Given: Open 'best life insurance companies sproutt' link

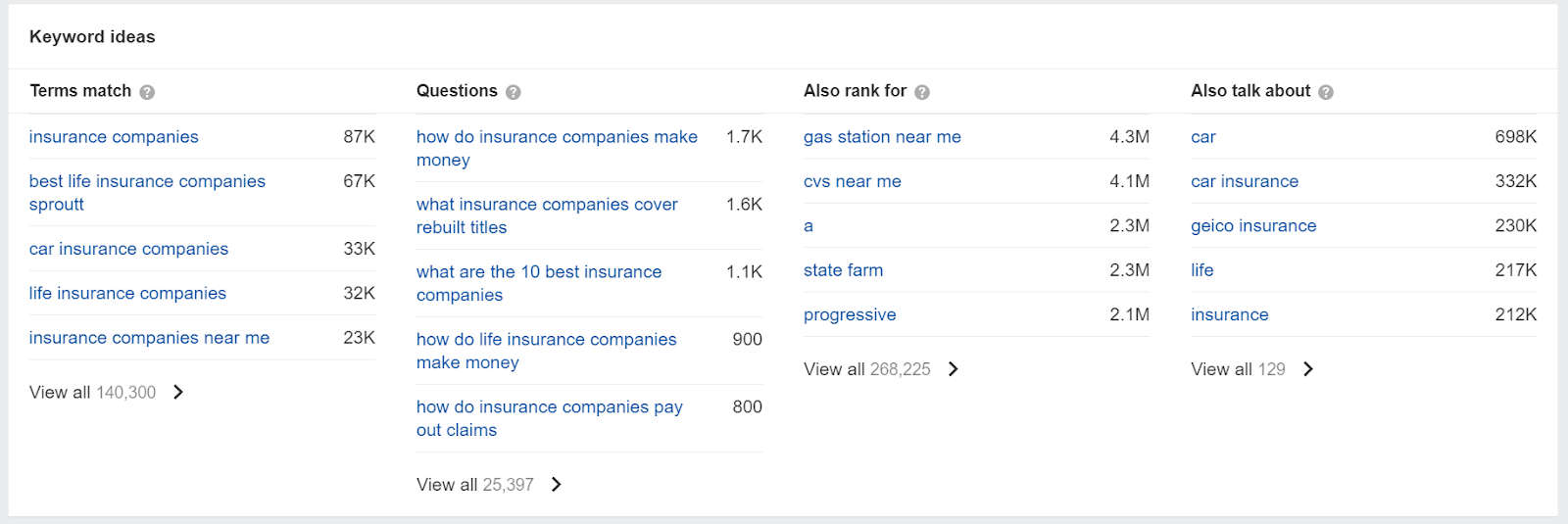Looking at the screenshot, I should pyautogui.click(x=147, y=193).
